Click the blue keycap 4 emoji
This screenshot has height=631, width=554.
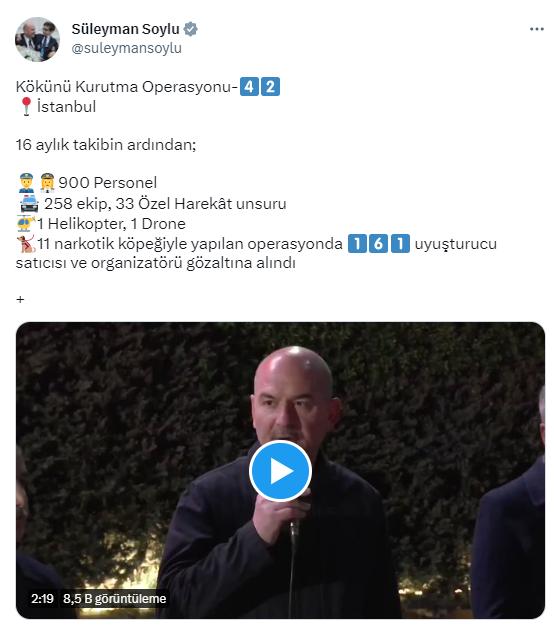point(249,87)
